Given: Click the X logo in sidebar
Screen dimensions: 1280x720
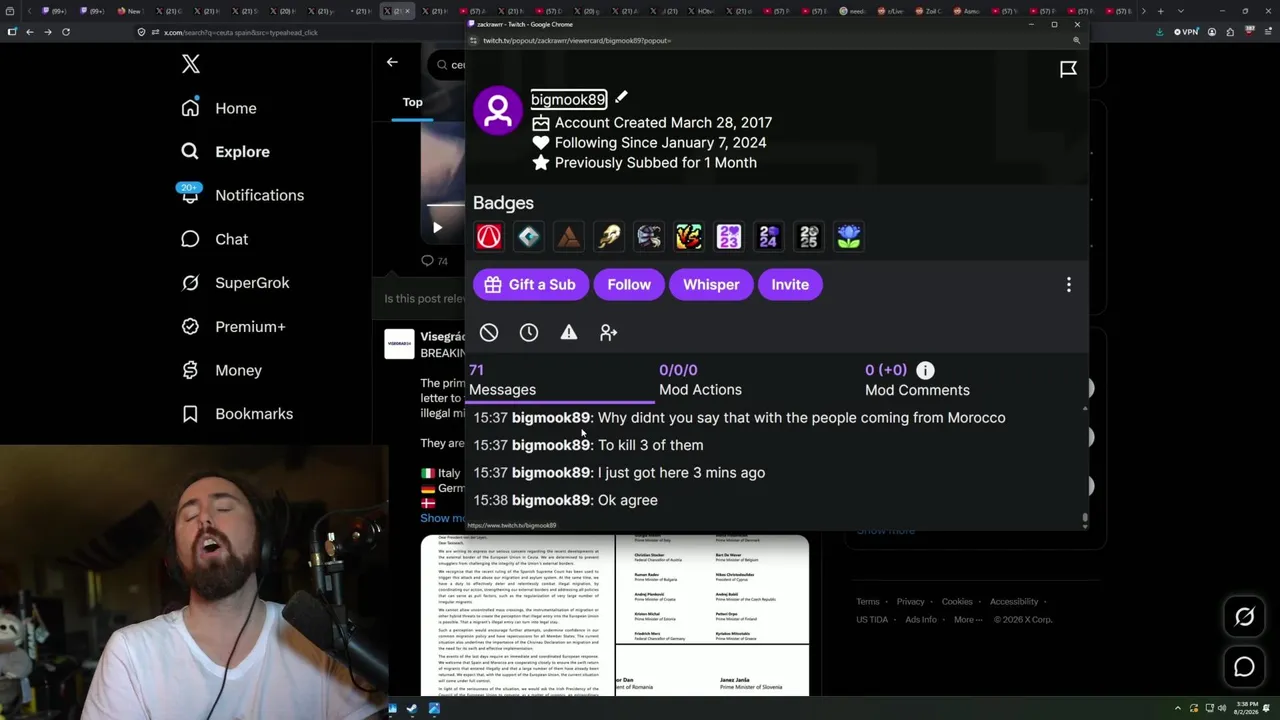Looking at the screenshot, I should pyautogui.click(x=191, y=65).
